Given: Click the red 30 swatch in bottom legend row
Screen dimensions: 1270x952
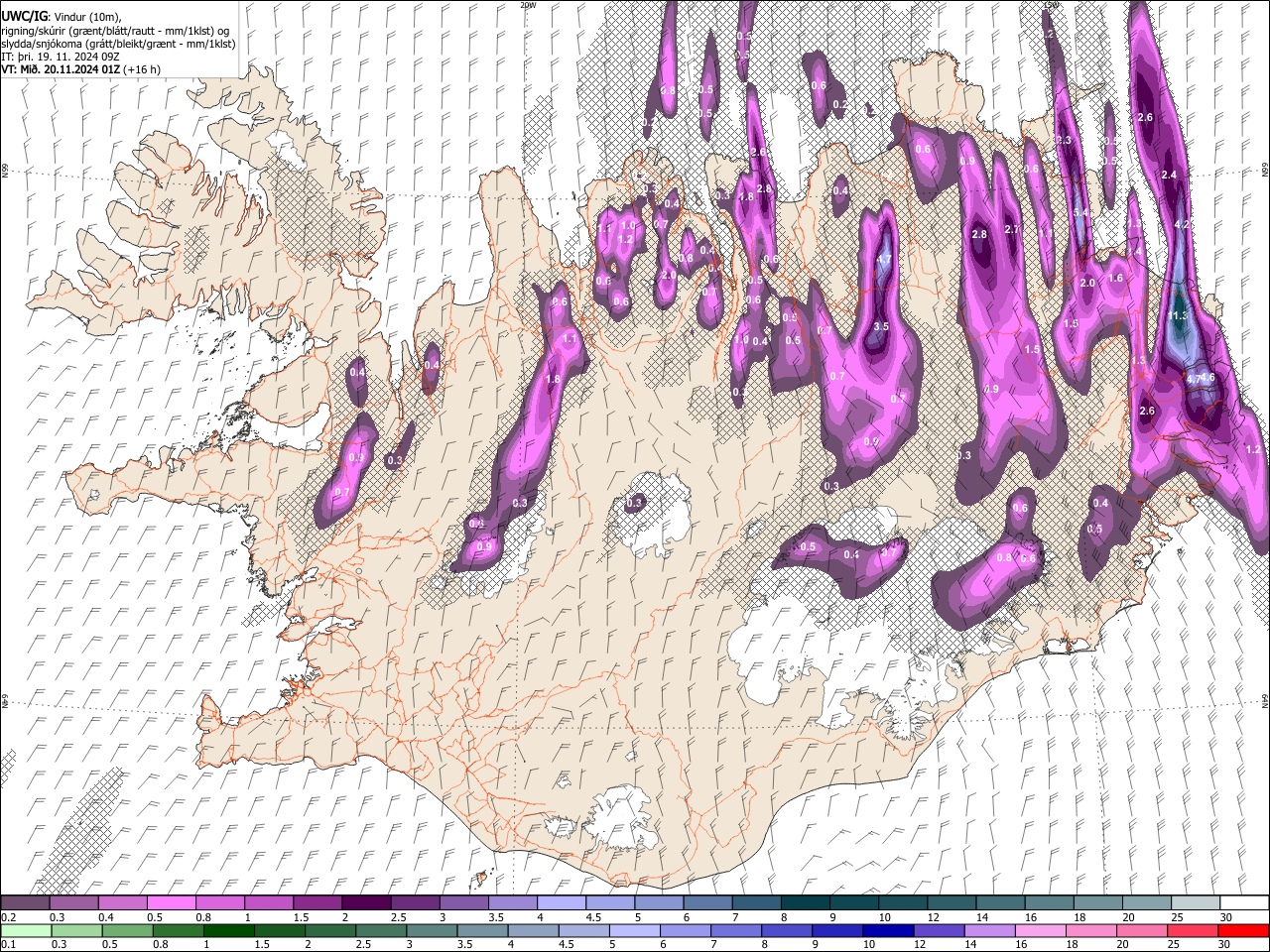Looking at the screenshot, I should point(1244,930).
